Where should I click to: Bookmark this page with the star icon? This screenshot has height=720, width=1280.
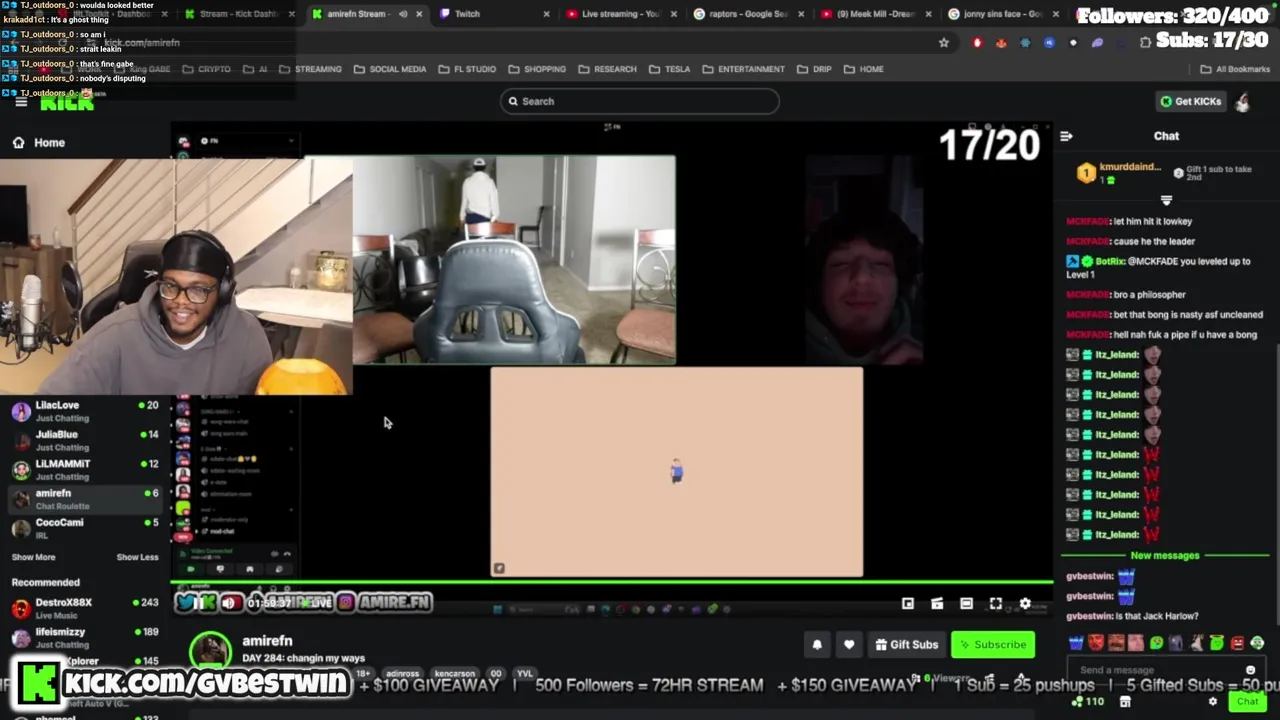point(943,43)
